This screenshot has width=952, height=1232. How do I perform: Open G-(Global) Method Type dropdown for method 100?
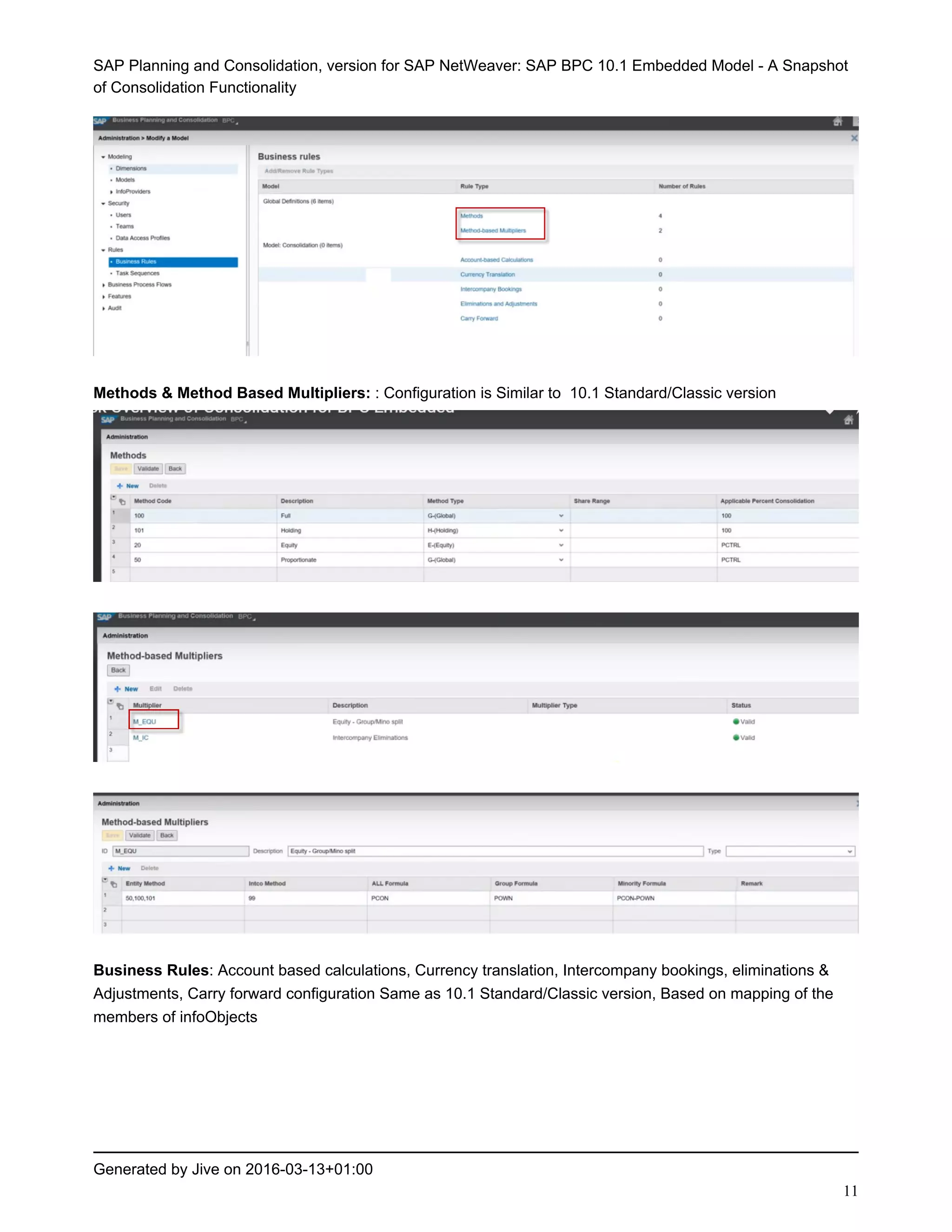(x=561, y=516)
